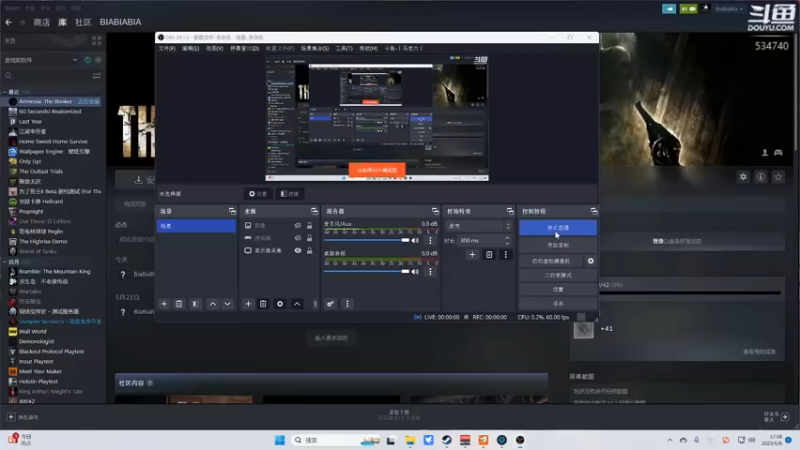This screenshot has width=800, height=450.
Task: Unlock the 图像 image source
Action: (x=309, y=226)
